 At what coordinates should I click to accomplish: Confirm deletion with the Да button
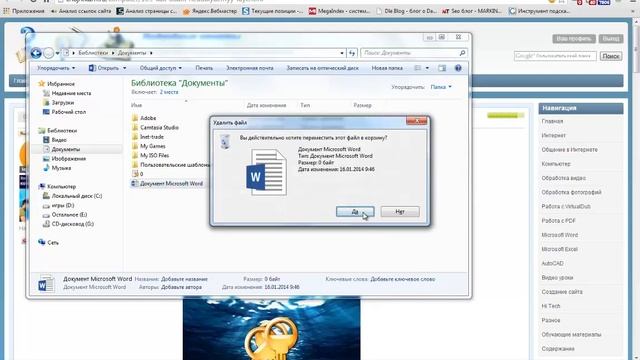click(x=355, y=211)
